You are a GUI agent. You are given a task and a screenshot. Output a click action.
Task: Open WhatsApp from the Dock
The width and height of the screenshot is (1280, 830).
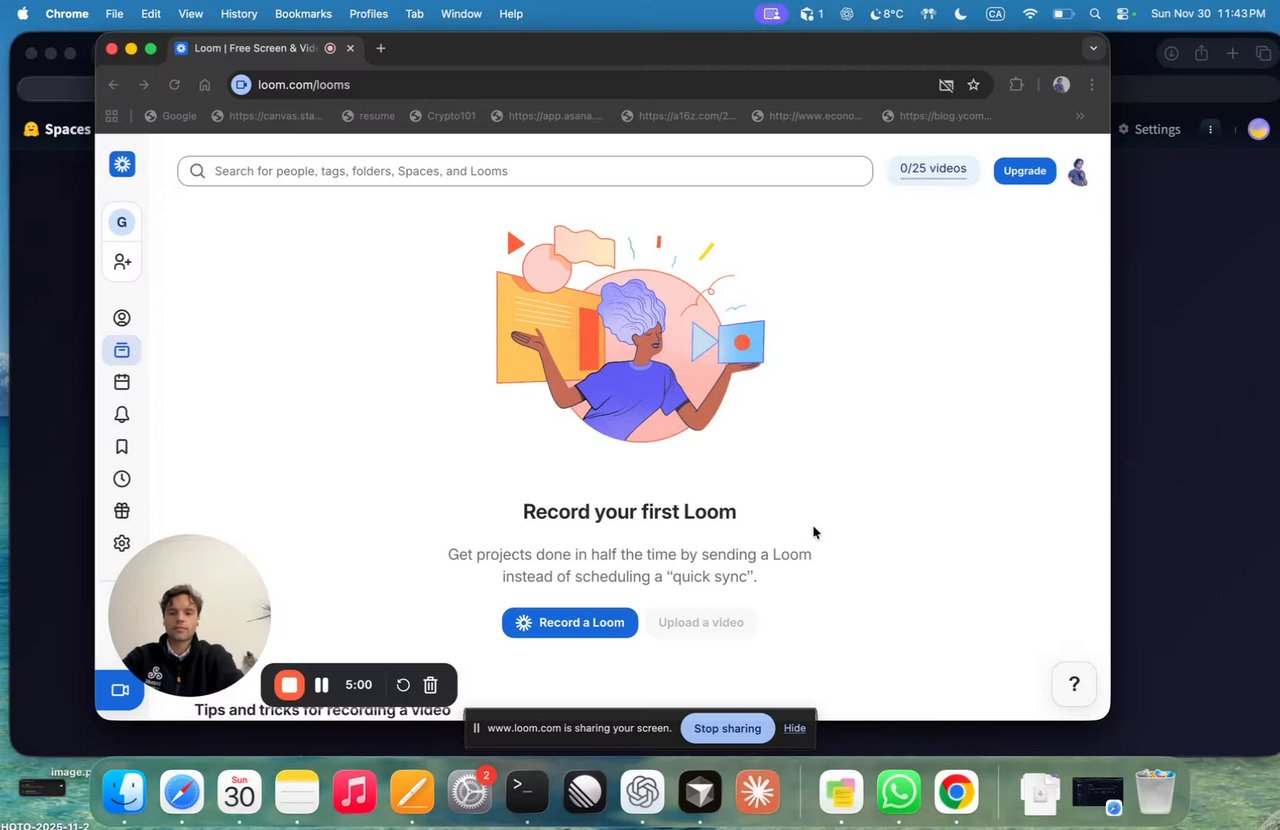[x=899, y=793]
